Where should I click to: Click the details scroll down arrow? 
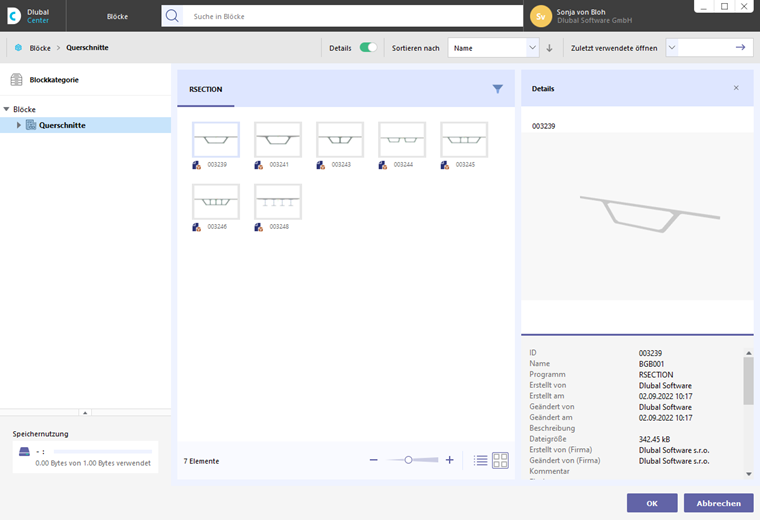click(x=748, y=474)
